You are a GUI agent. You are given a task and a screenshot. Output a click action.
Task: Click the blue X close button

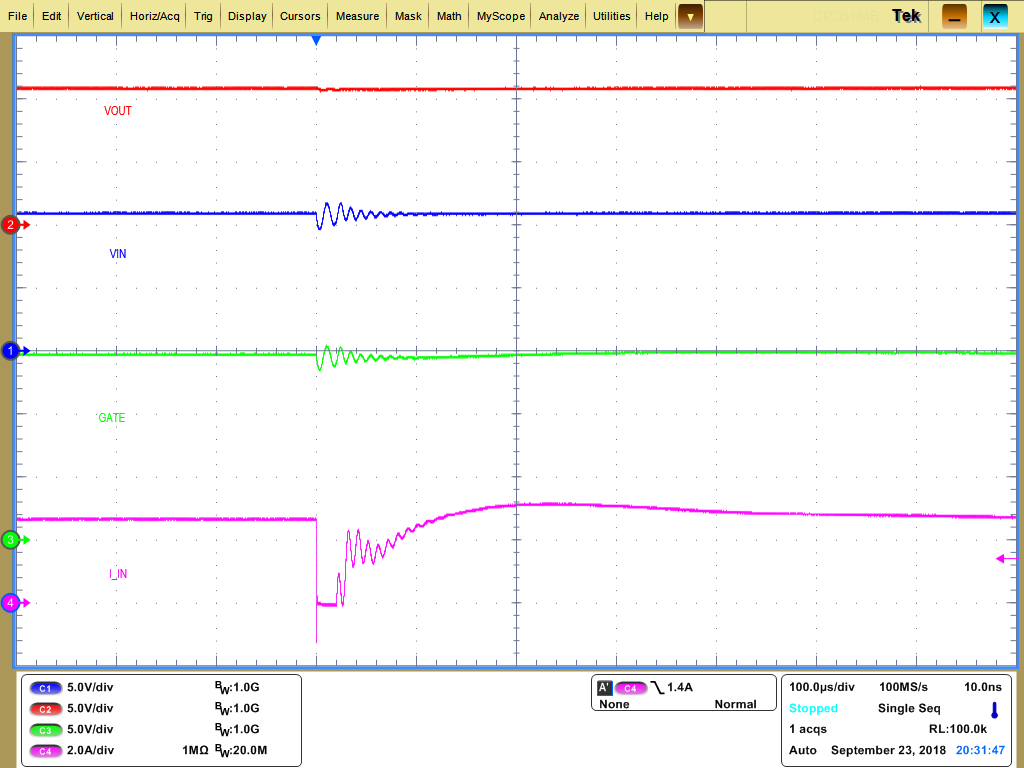tap(995, 17)
